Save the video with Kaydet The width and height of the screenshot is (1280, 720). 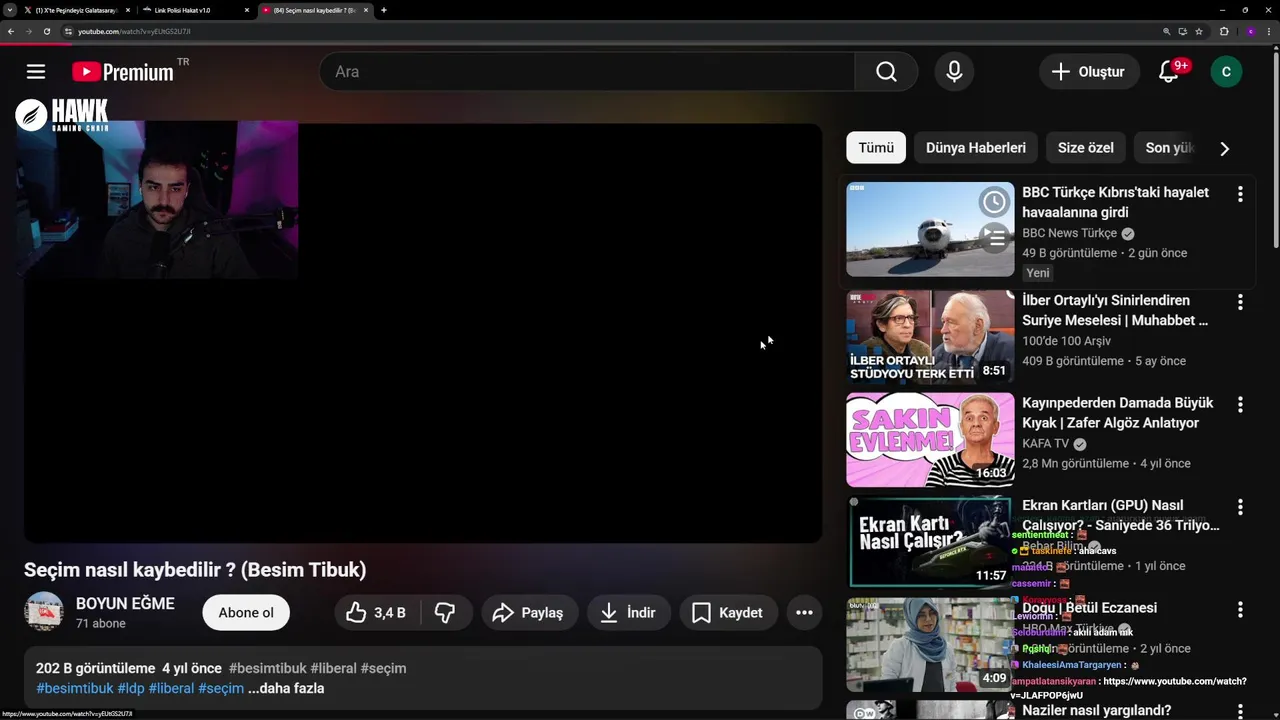(728, 613)
